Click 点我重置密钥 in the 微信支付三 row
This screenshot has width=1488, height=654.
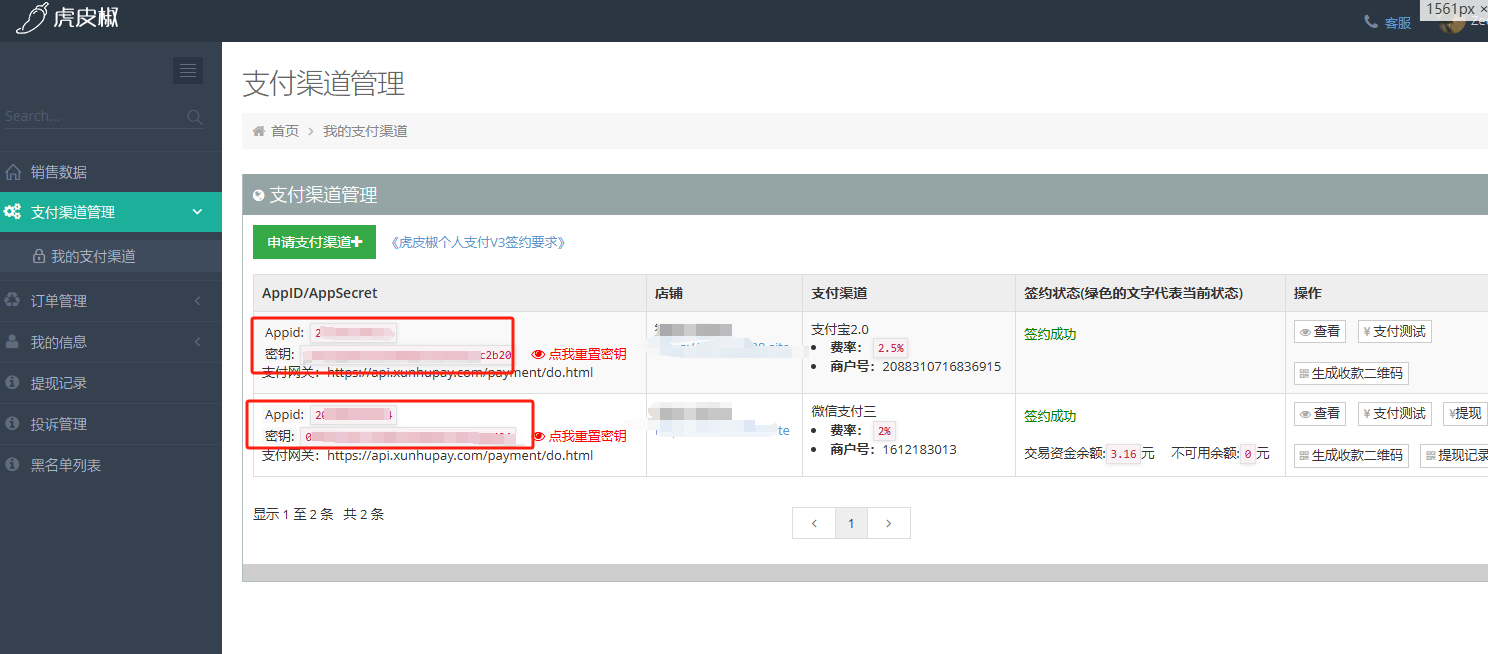(x=587, y=436)
